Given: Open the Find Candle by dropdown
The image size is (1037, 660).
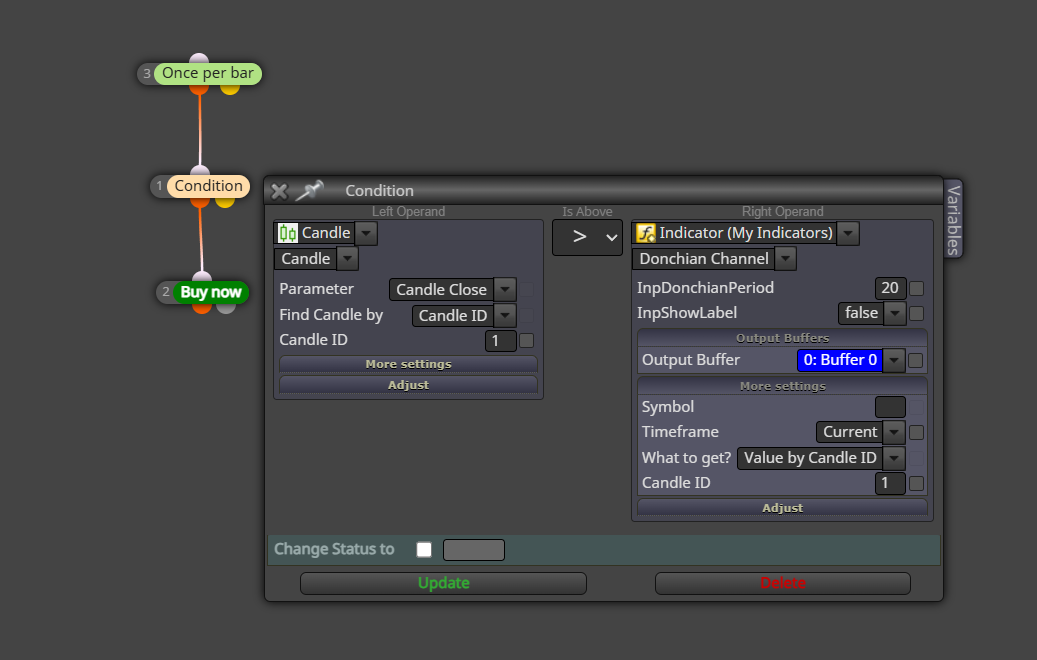Looking at the screenshot, I should click(x=505, y=315).
